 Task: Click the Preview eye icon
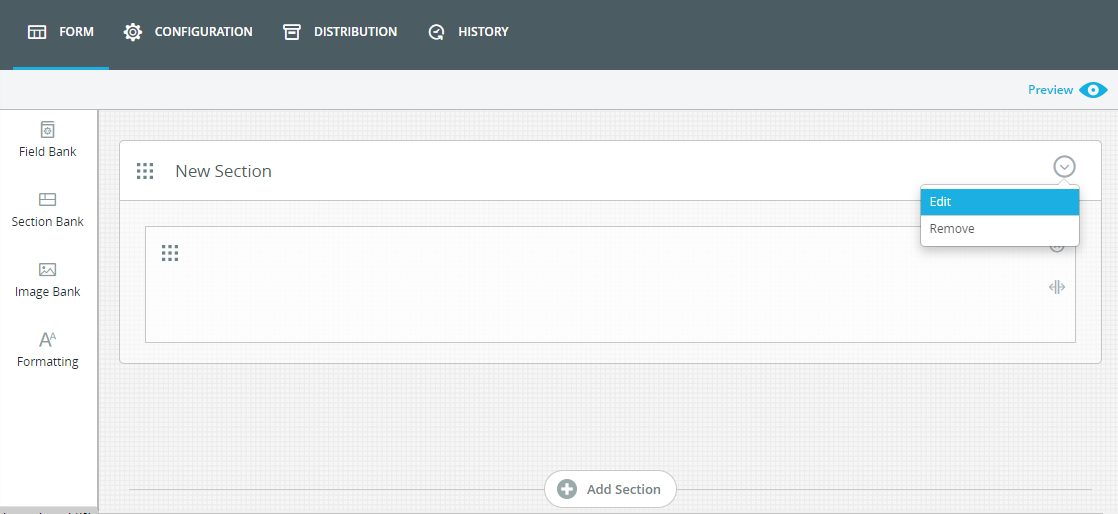[1093, 90]
